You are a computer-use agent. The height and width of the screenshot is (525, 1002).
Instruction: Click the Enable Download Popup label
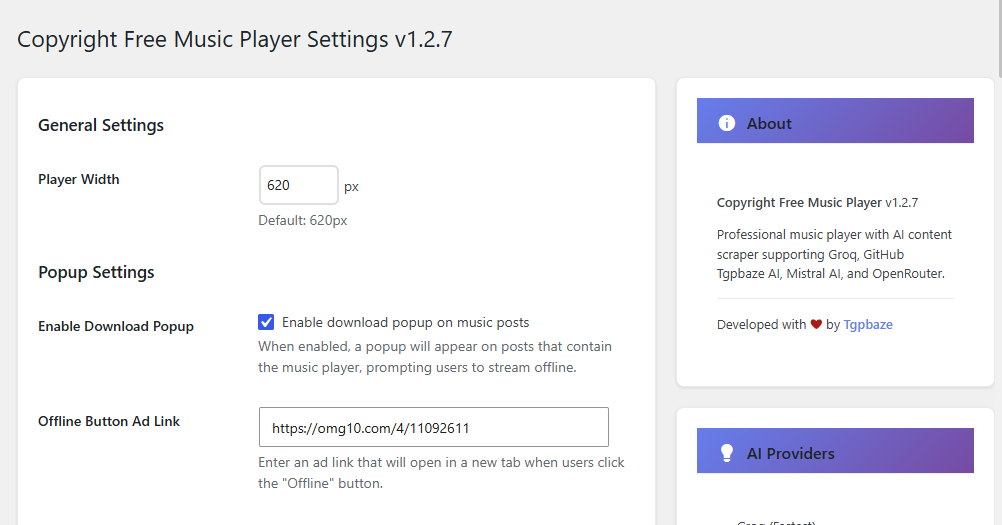click(116, 326)
